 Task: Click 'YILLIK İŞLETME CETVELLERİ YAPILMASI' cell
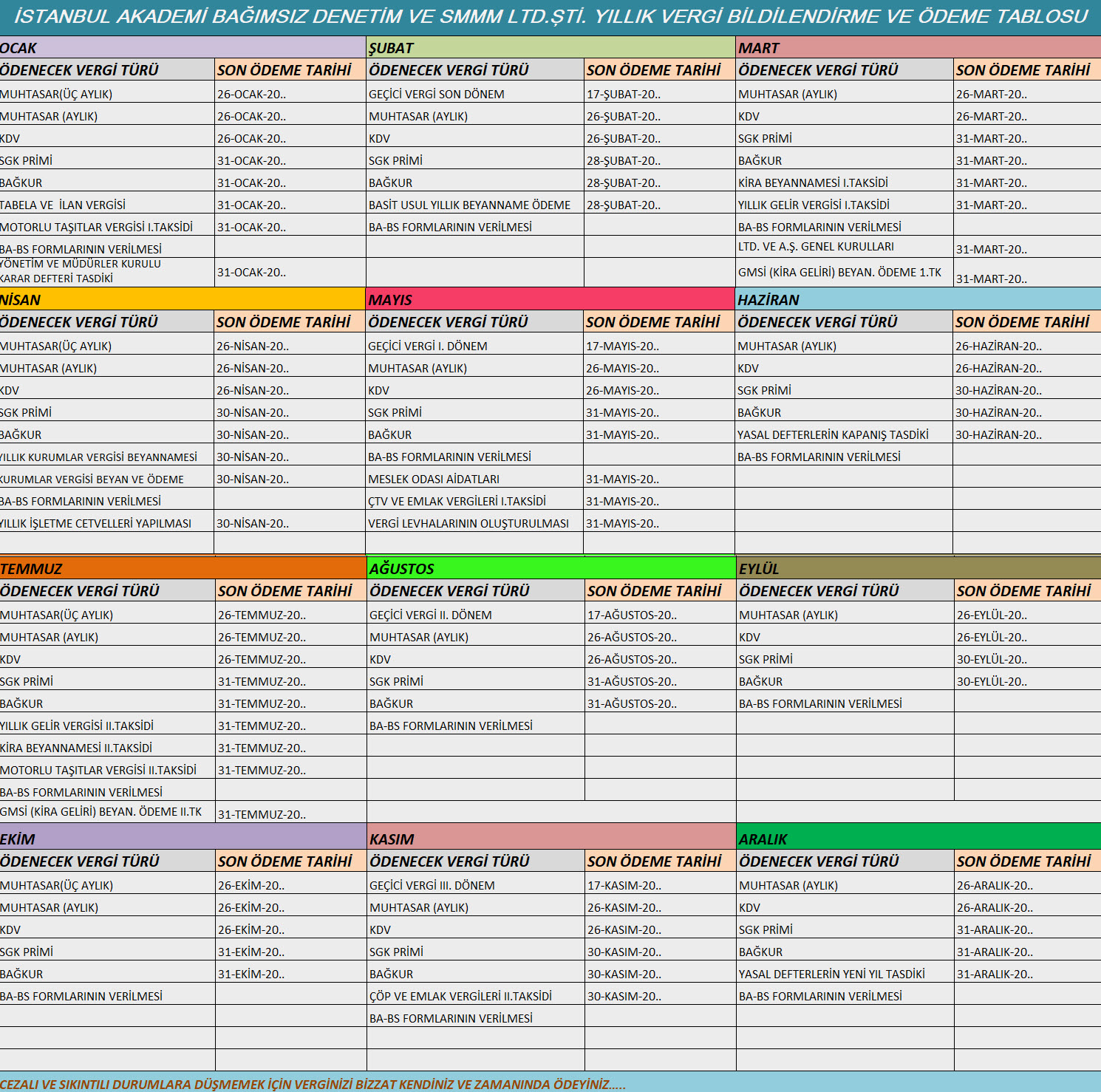[106, 522]
